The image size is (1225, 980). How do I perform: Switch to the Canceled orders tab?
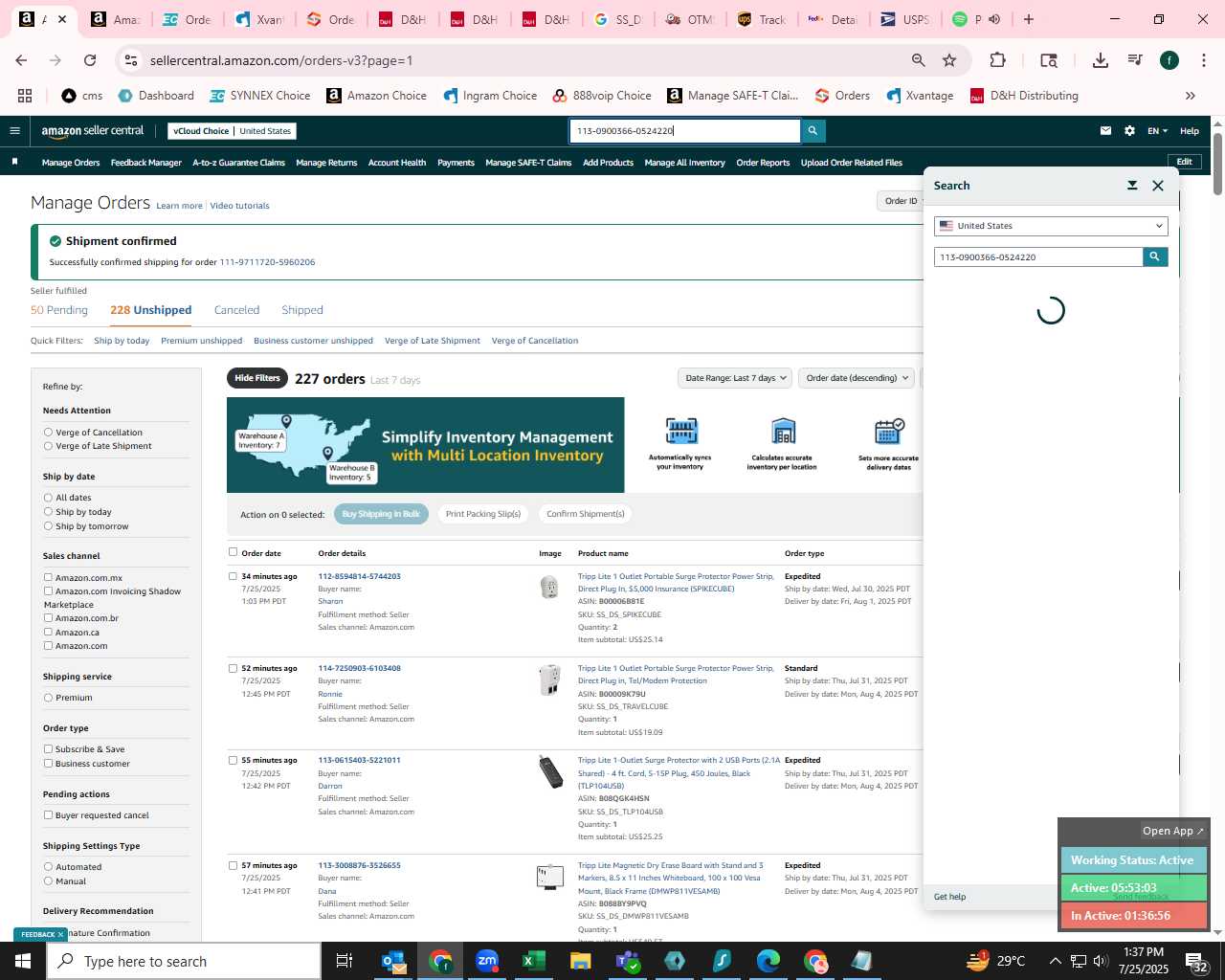(x=236, y=310)
